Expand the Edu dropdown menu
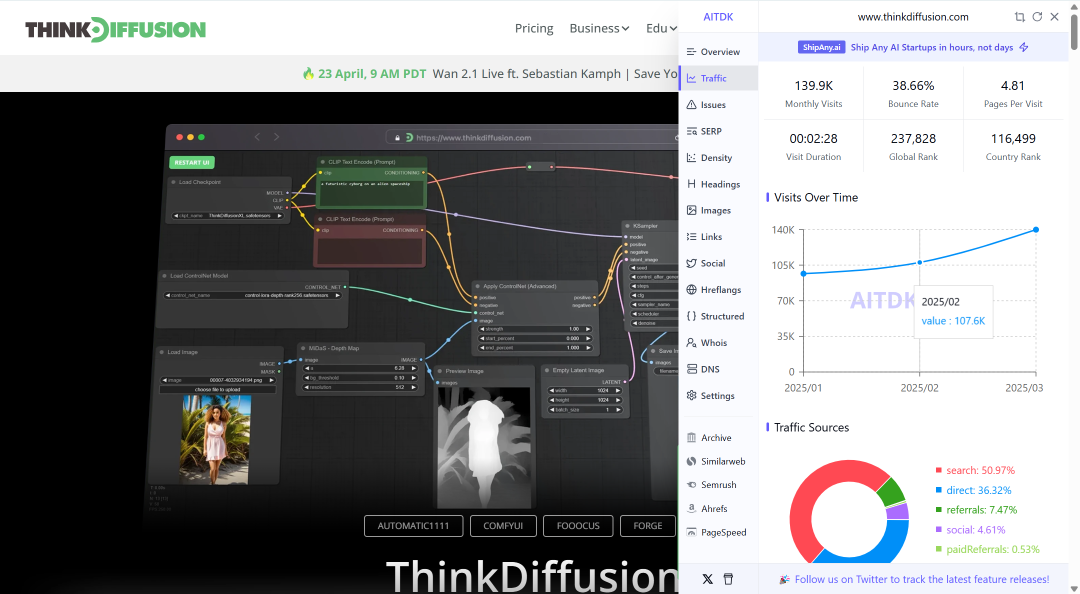Screen dimensions: 1080x594 point(661,28)
